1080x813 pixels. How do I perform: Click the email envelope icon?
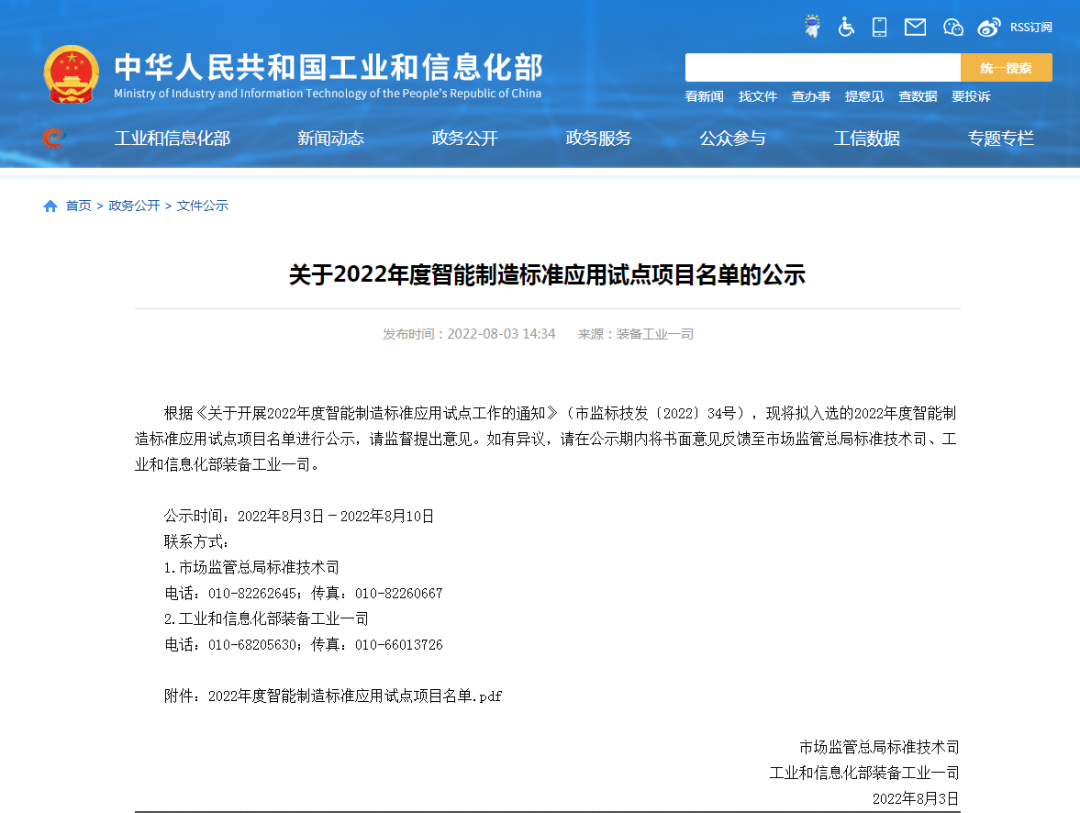click(x=914, y=27)
